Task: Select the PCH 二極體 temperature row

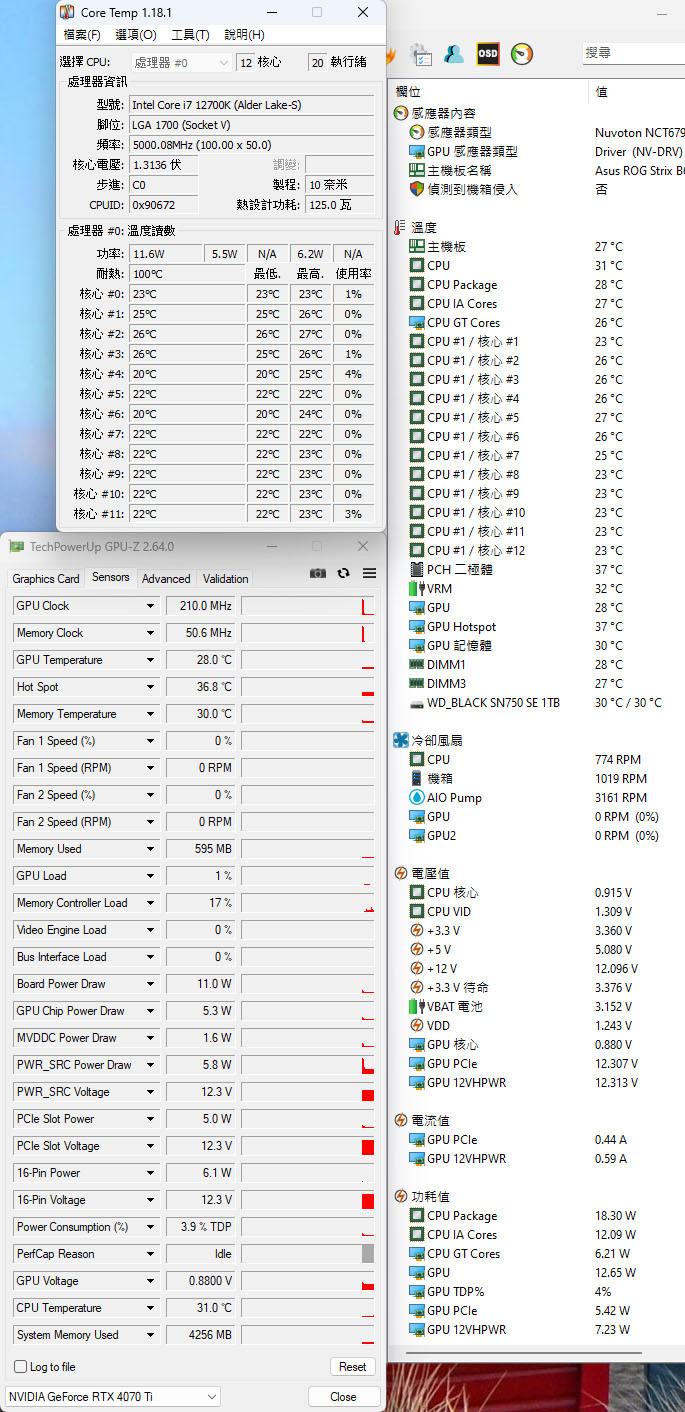Action: tap(538, 569)
